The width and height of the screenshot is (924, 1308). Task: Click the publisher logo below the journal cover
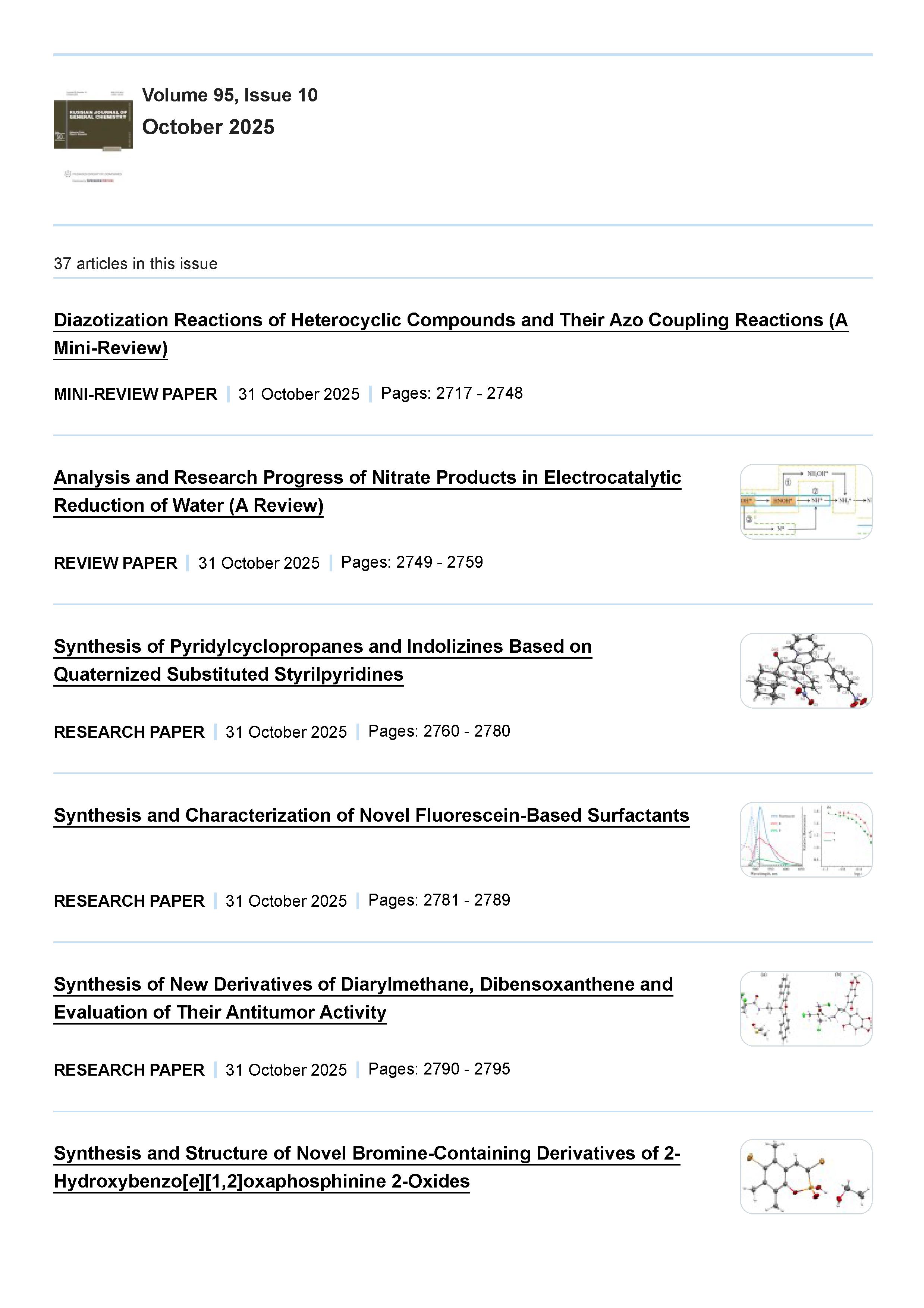tap(93, 176)
